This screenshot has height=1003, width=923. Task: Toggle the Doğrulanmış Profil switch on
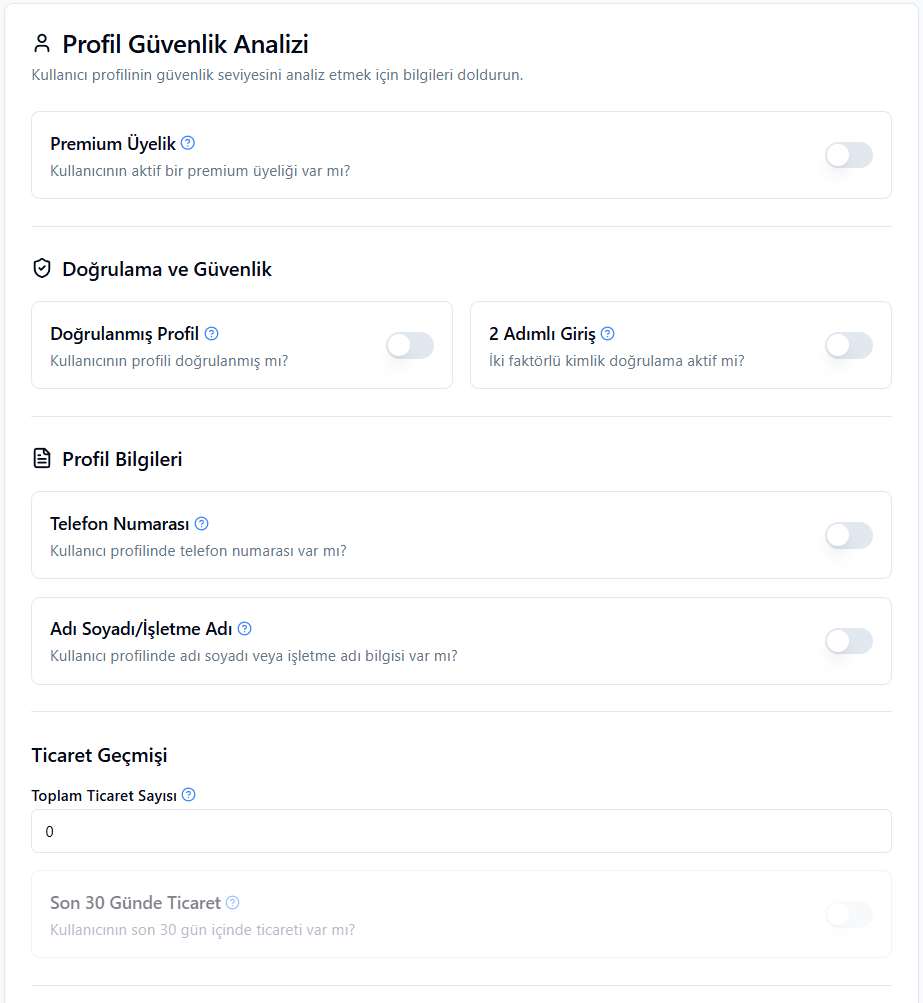click(410, 345)
